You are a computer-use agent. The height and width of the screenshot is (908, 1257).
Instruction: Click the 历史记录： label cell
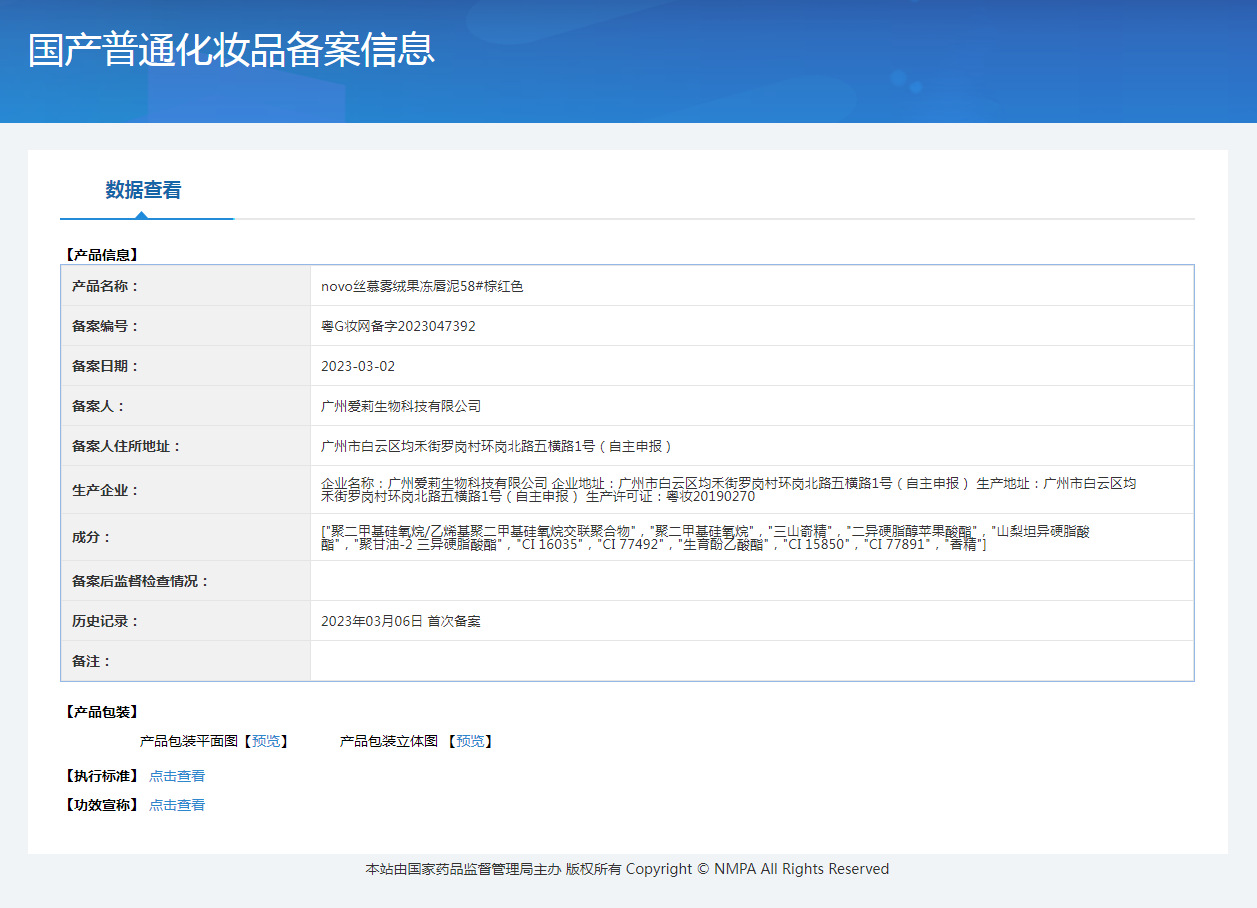pos(186,621)
